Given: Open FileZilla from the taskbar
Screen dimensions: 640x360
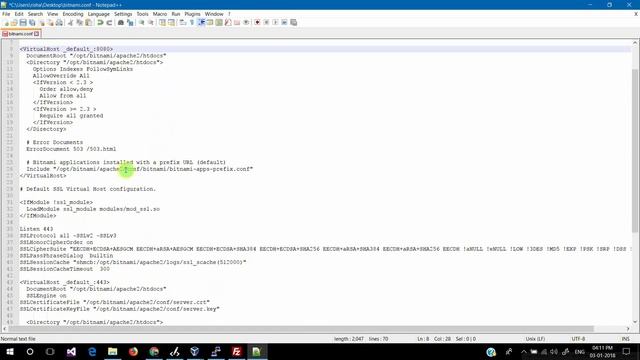Looking at the screenshot, I should tap(236, 351).
